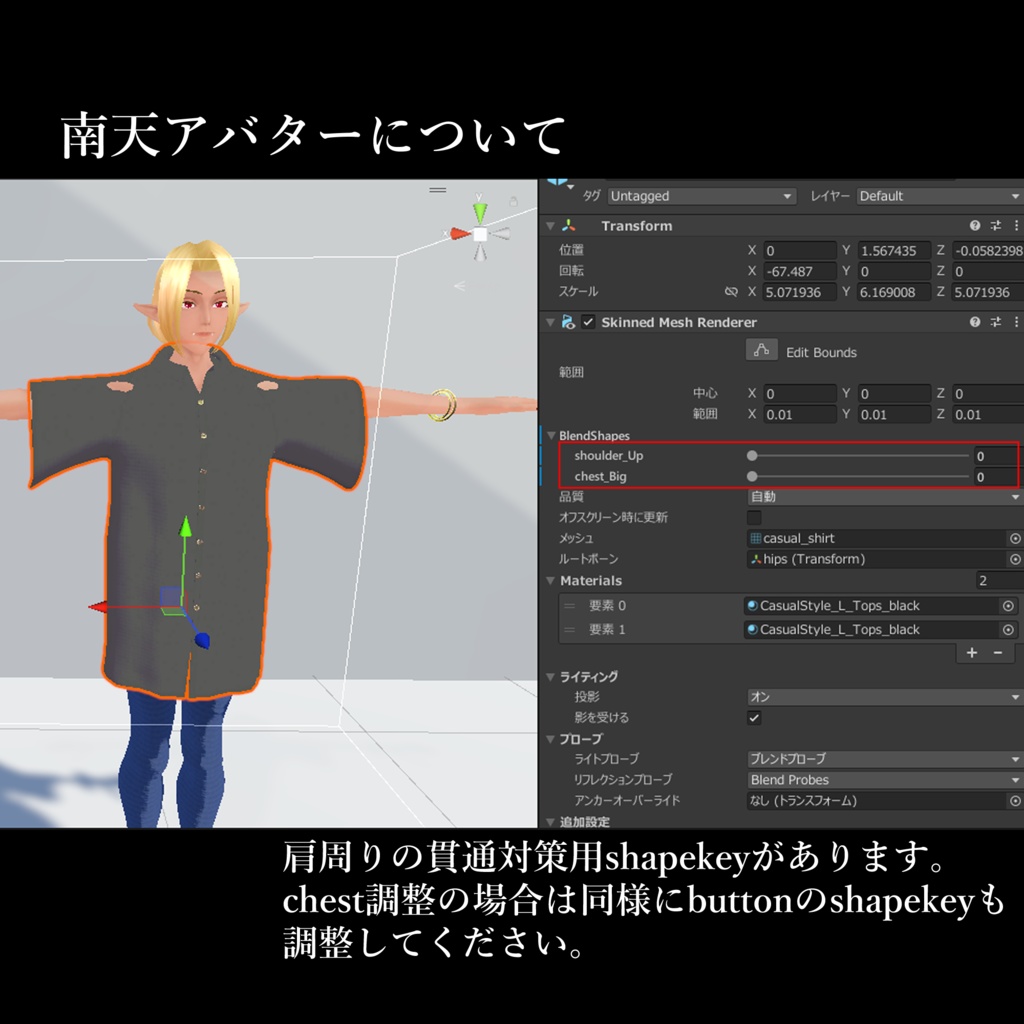This screenshot has width=1024, height=1024.
Task: Open the light probes ブレンドプローブ dropdown
Action: (x=885, y=759)
